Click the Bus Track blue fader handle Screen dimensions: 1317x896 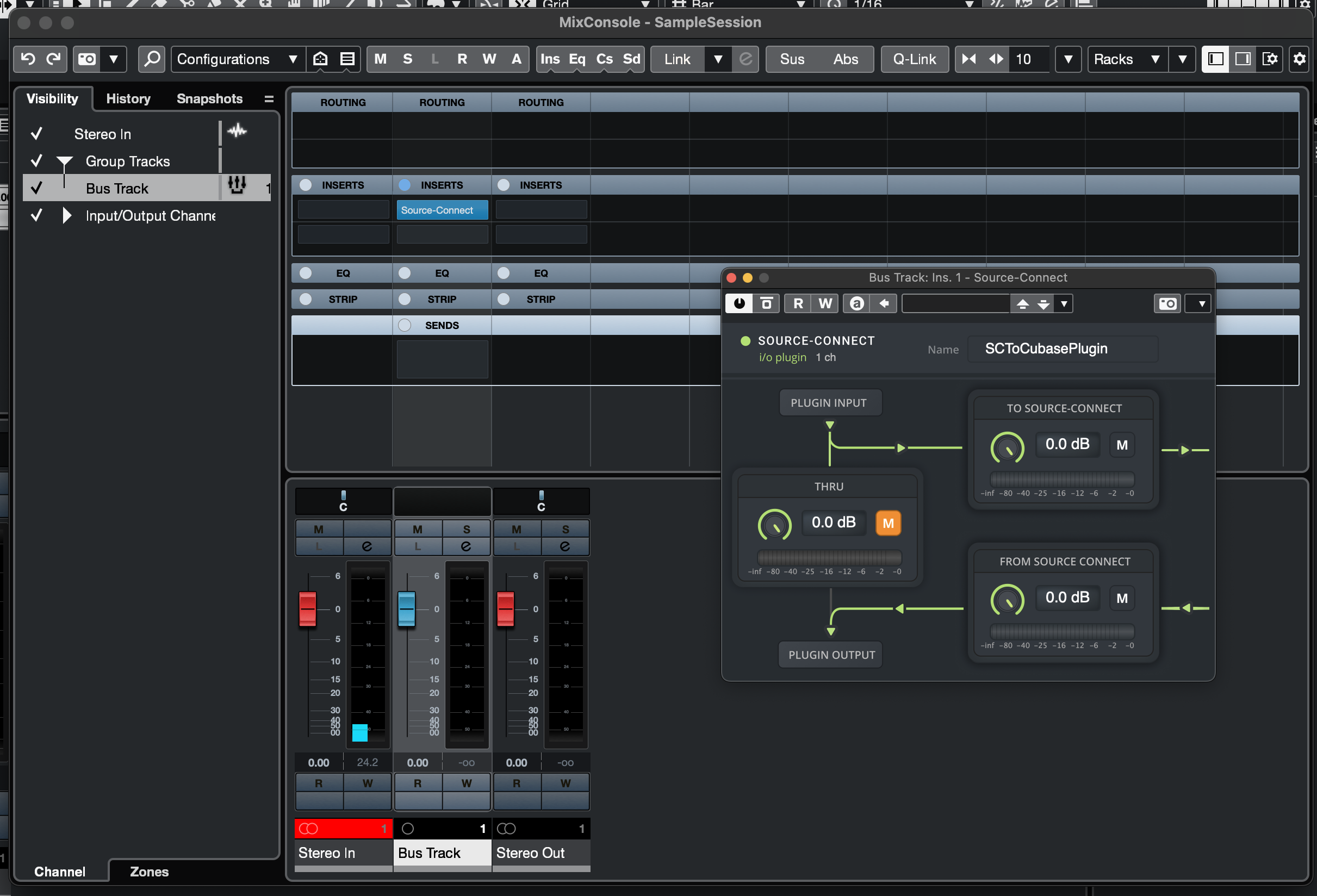[x=406, y=609]
